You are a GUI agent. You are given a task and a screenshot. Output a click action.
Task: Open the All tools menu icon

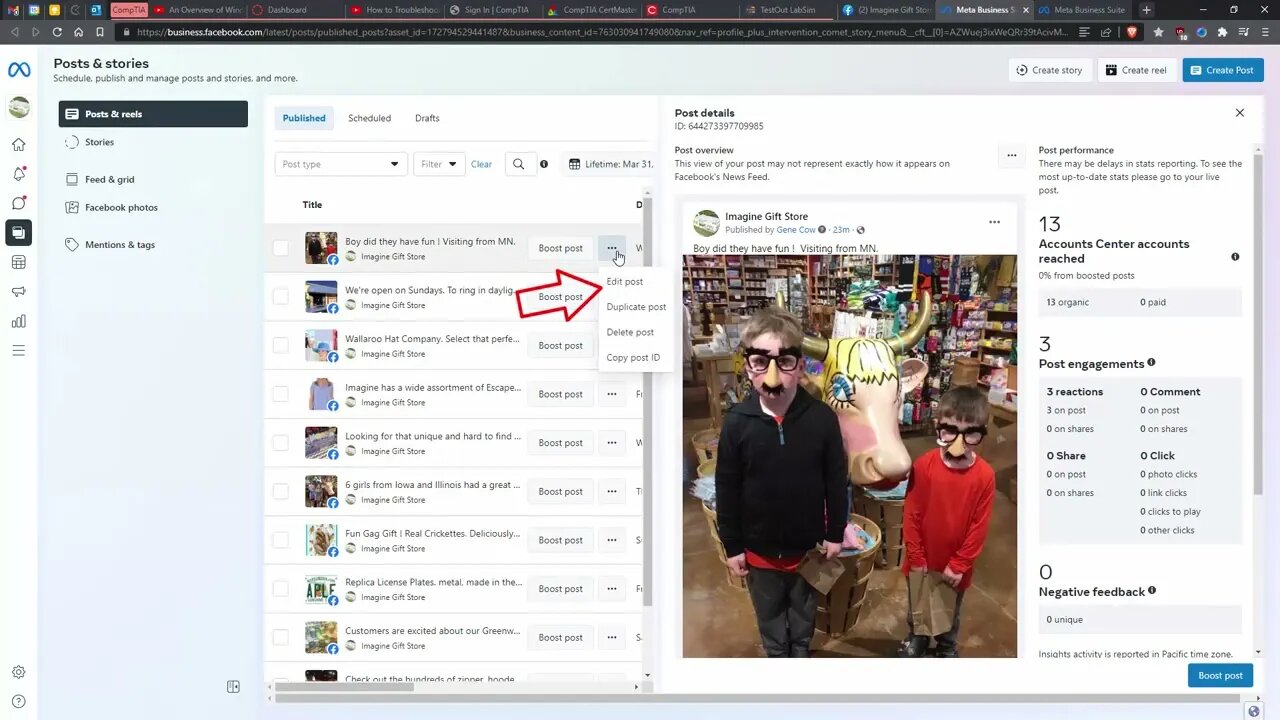(x=19, y=351)
